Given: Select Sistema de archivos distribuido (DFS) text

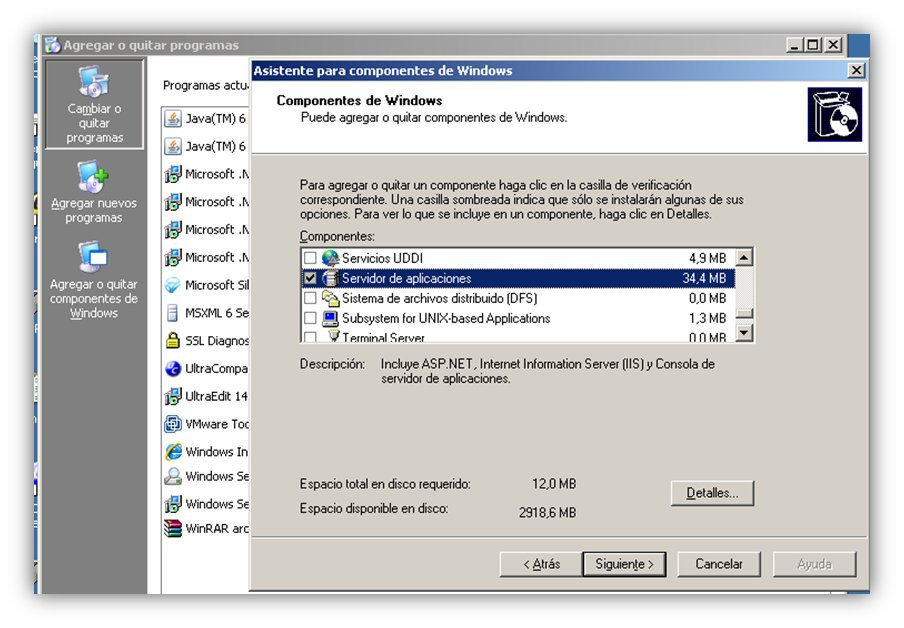Looking at the screenshot, I should coord(439,298).
